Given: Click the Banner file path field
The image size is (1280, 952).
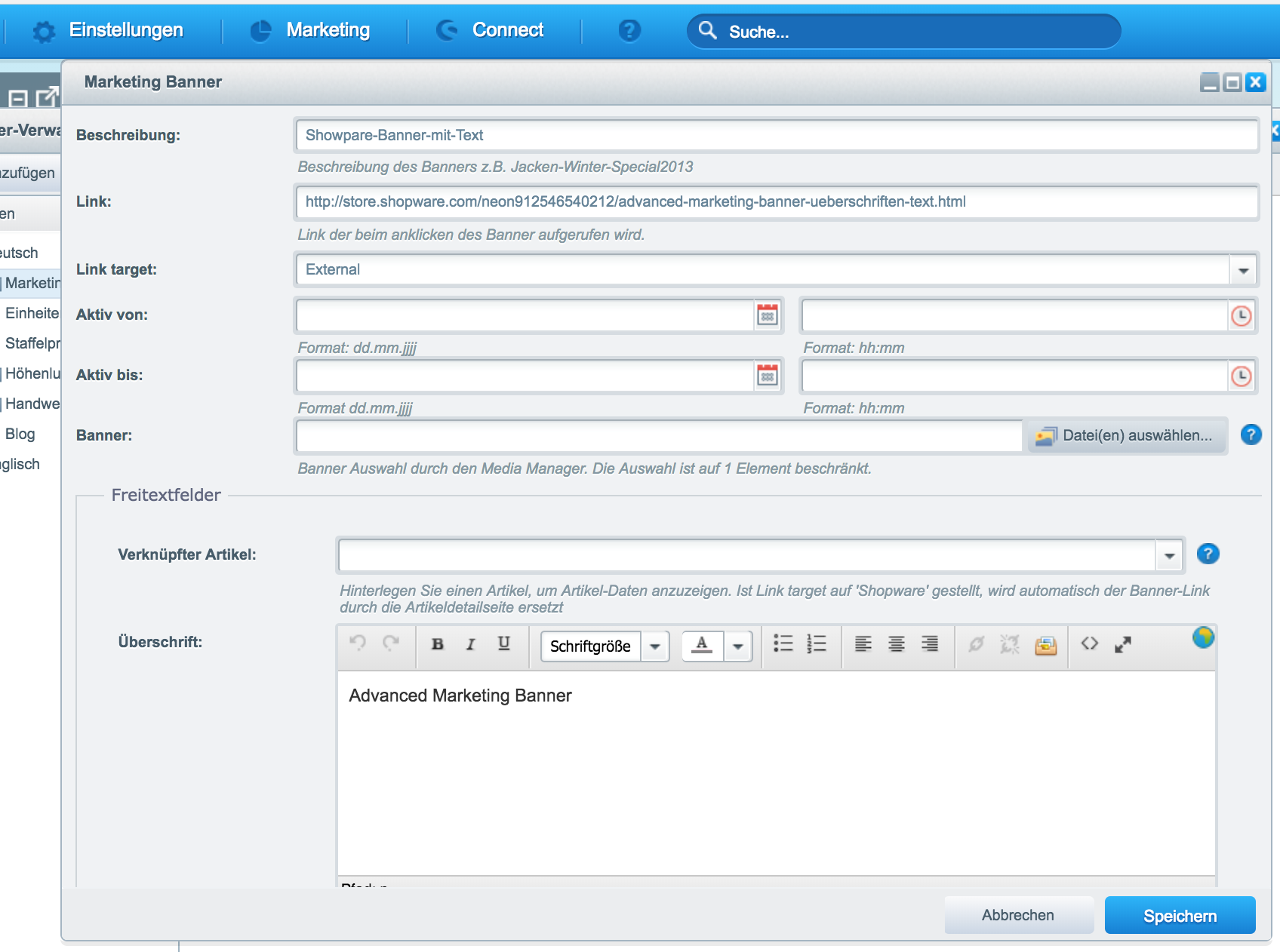Looking at the screenshot, I should (x=659, y=435).
